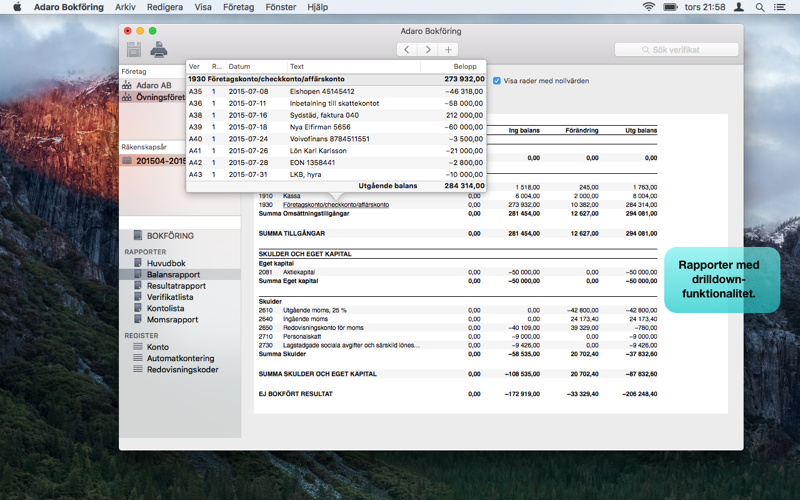Screen dimensions: 800x500
Task: Open the Hjälp menu
Action: pyautogui.click(x=317, y=7)
